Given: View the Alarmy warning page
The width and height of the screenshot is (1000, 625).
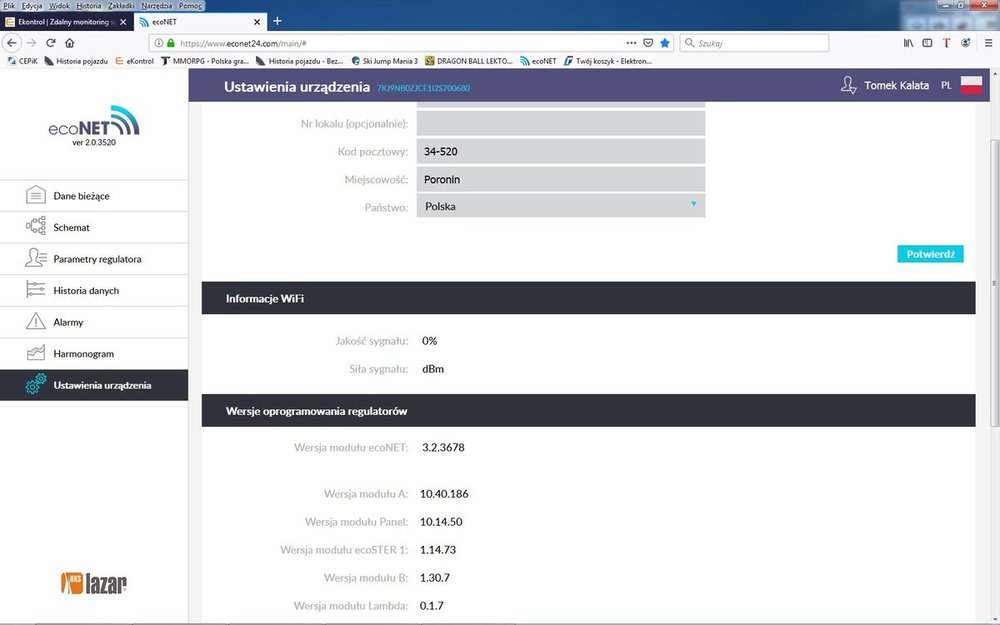Looking at the screenshot, I should pyautogui.click(x=68, y=323).
